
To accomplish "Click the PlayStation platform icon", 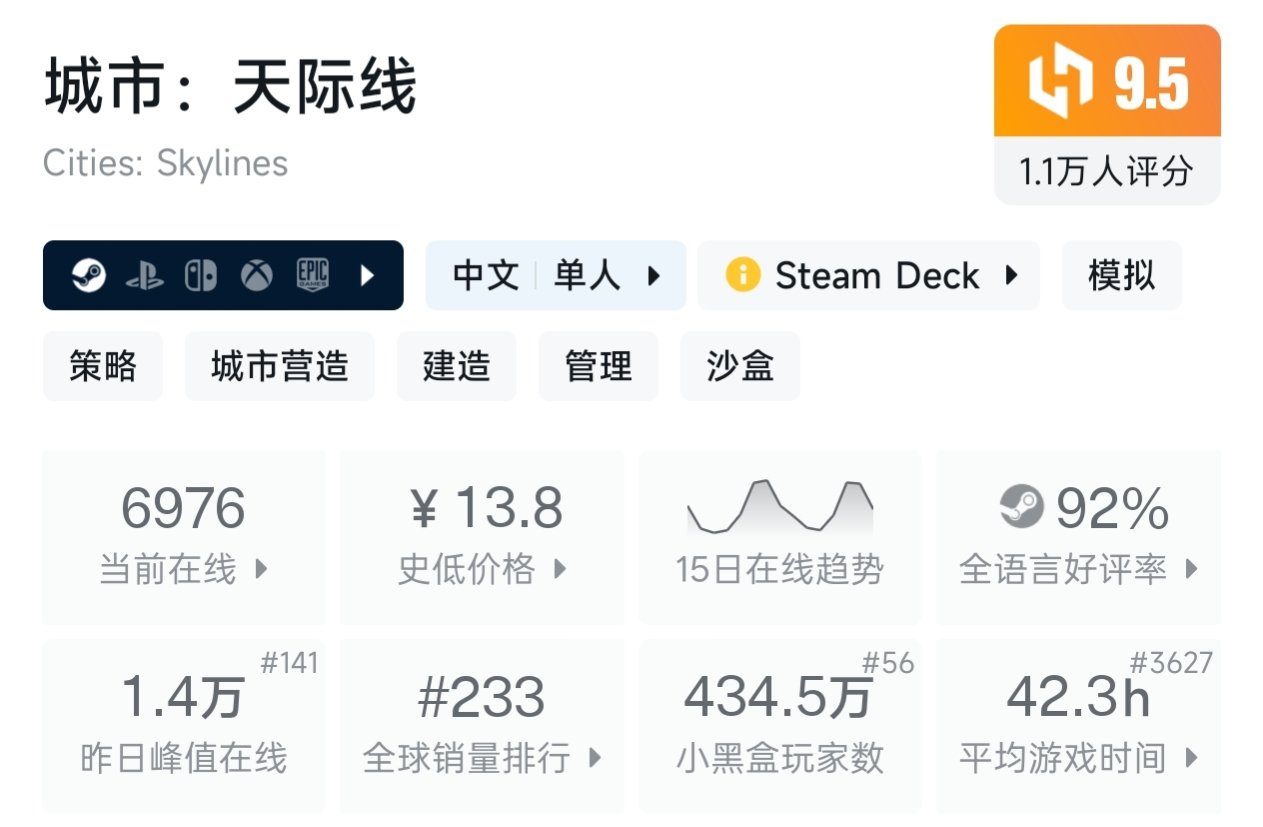I will 145,276.
